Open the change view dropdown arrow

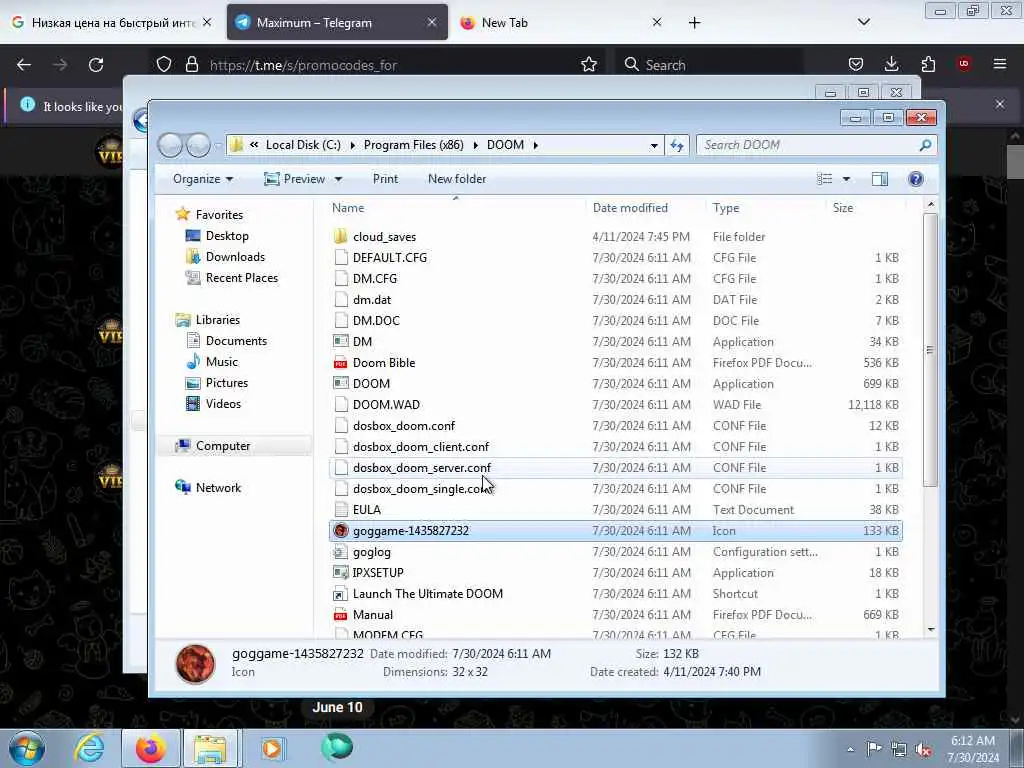pos(846,179)
